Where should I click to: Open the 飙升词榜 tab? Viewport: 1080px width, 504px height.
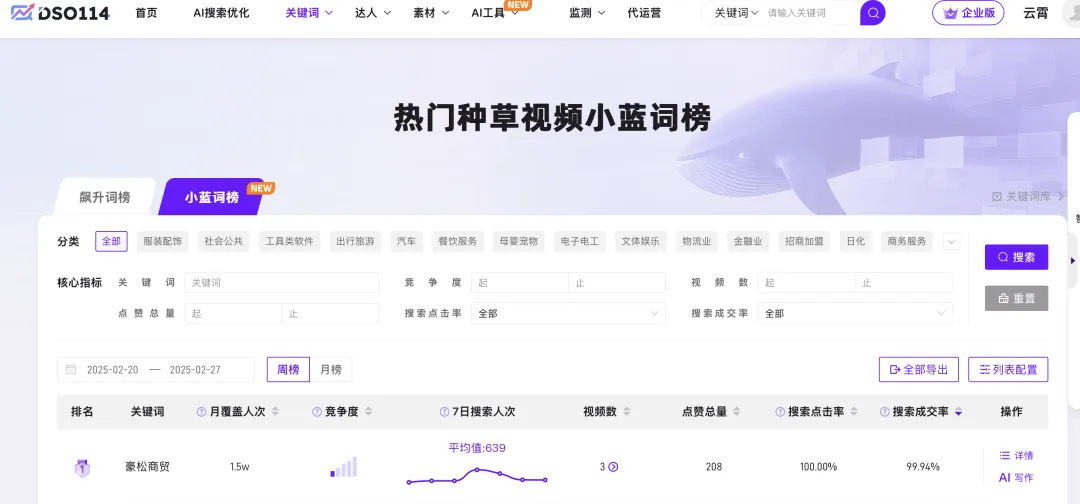click(105, 197)
